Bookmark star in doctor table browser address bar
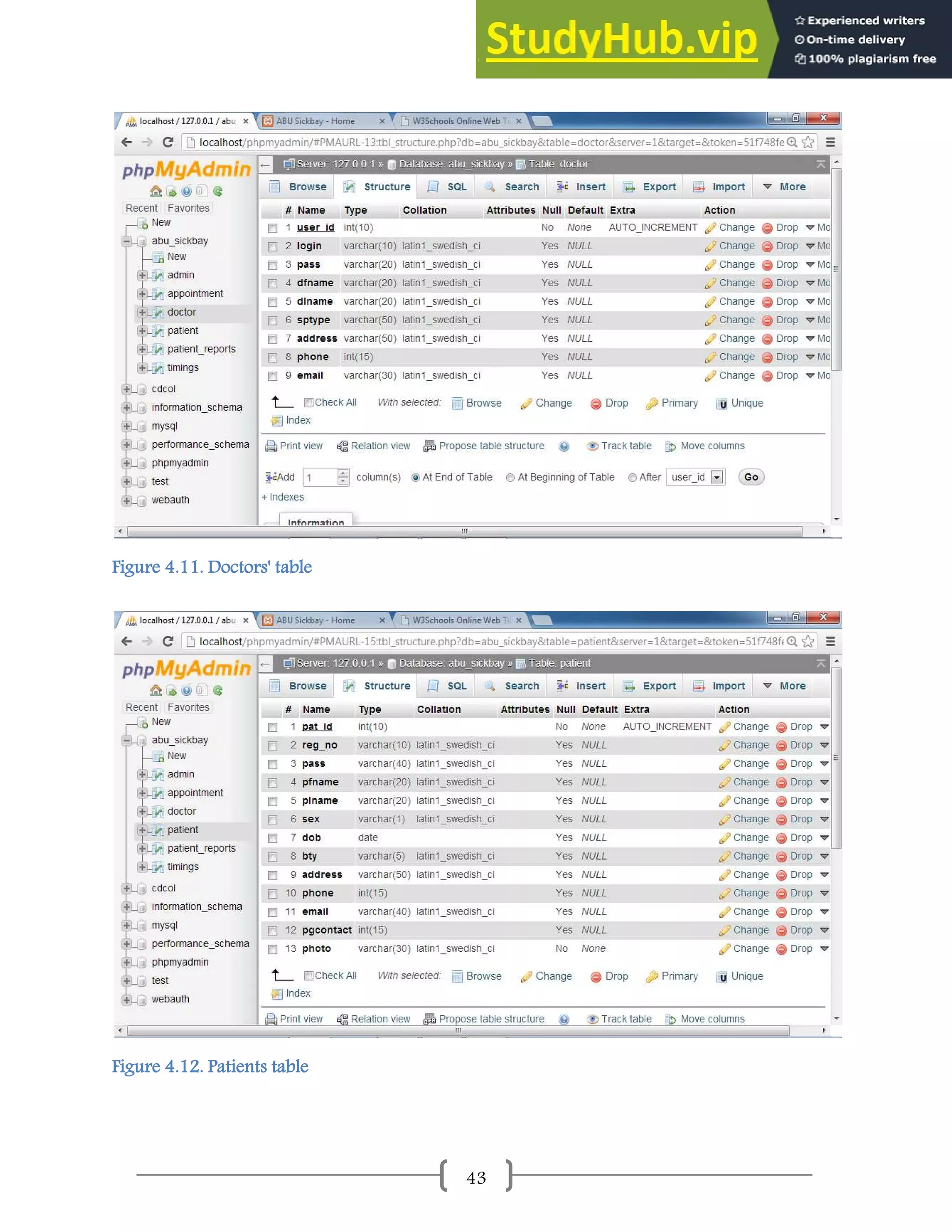Viewport: 952px width, 1232px height. coord(807,142)
